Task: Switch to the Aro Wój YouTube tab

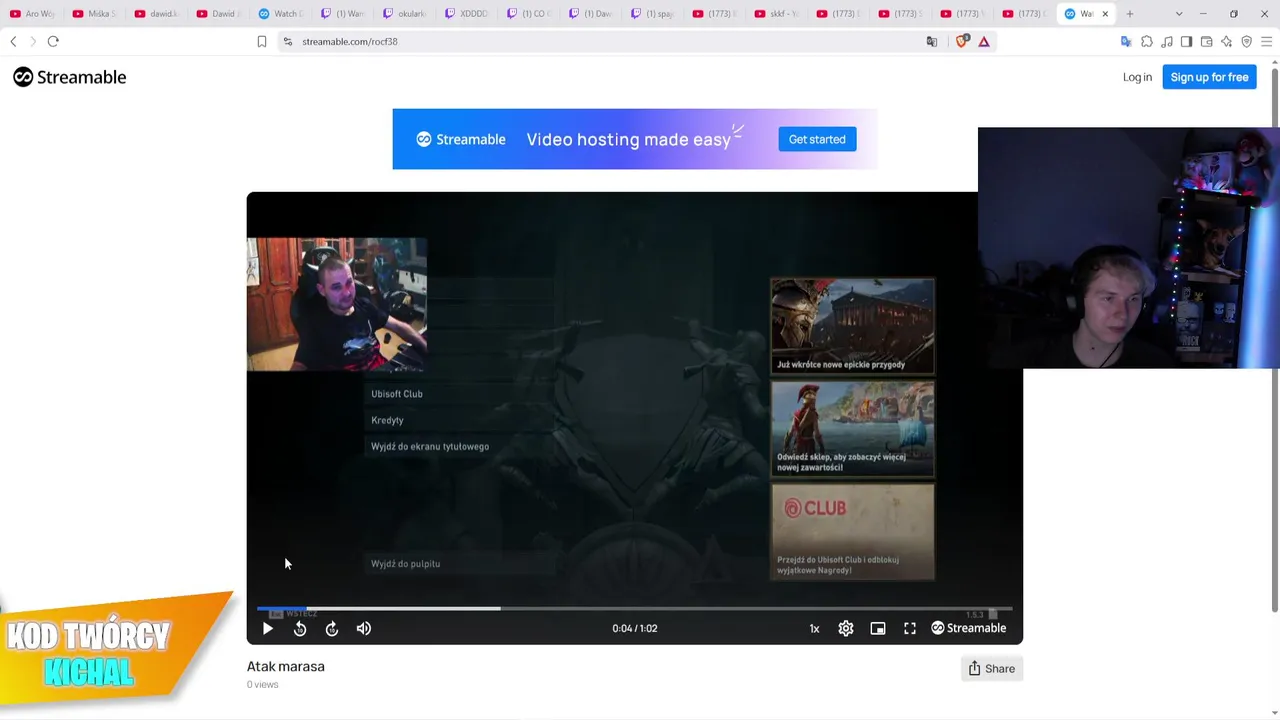Action: 32,14
